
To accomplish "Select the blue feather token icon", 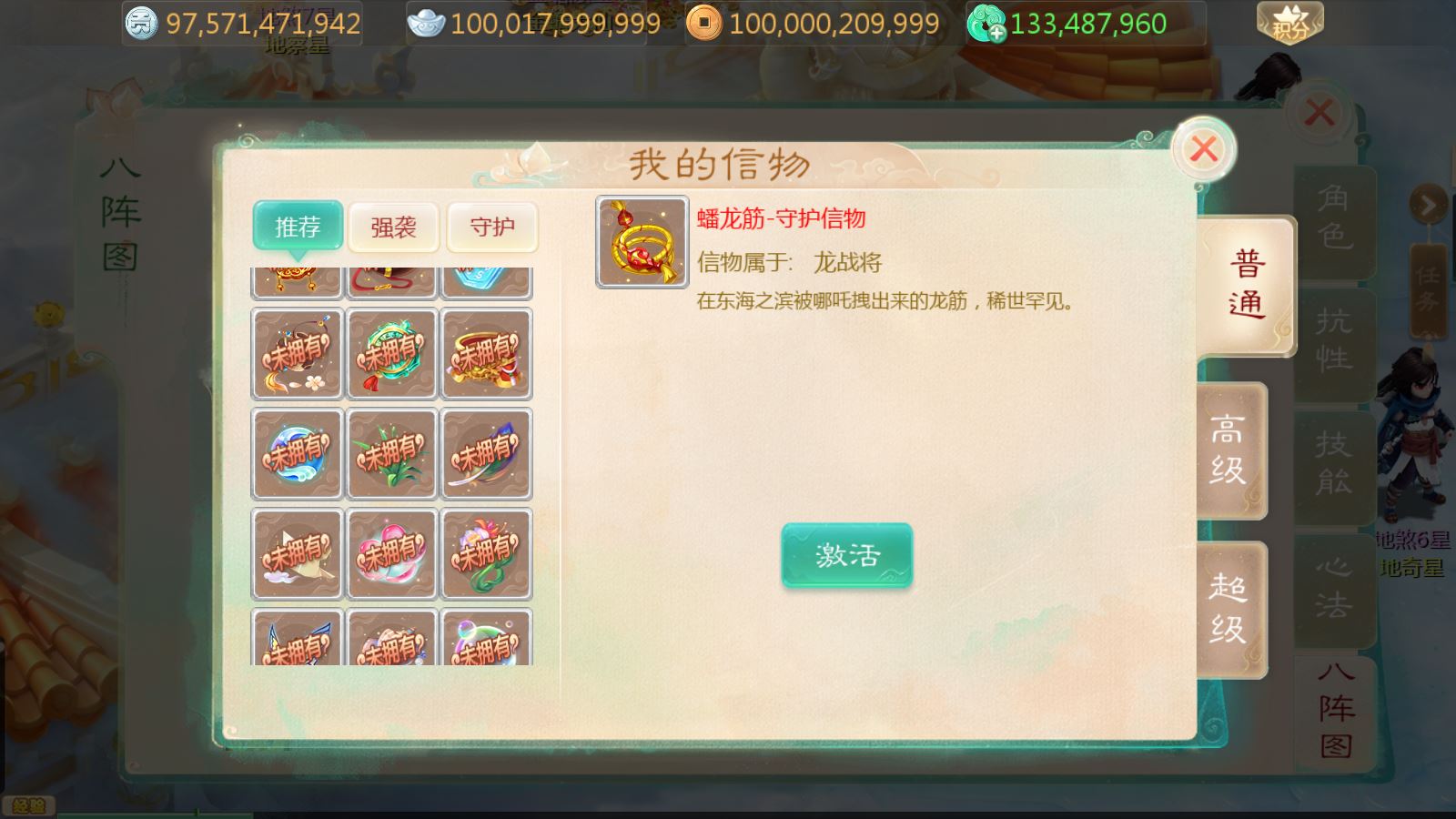I will 487,453.
